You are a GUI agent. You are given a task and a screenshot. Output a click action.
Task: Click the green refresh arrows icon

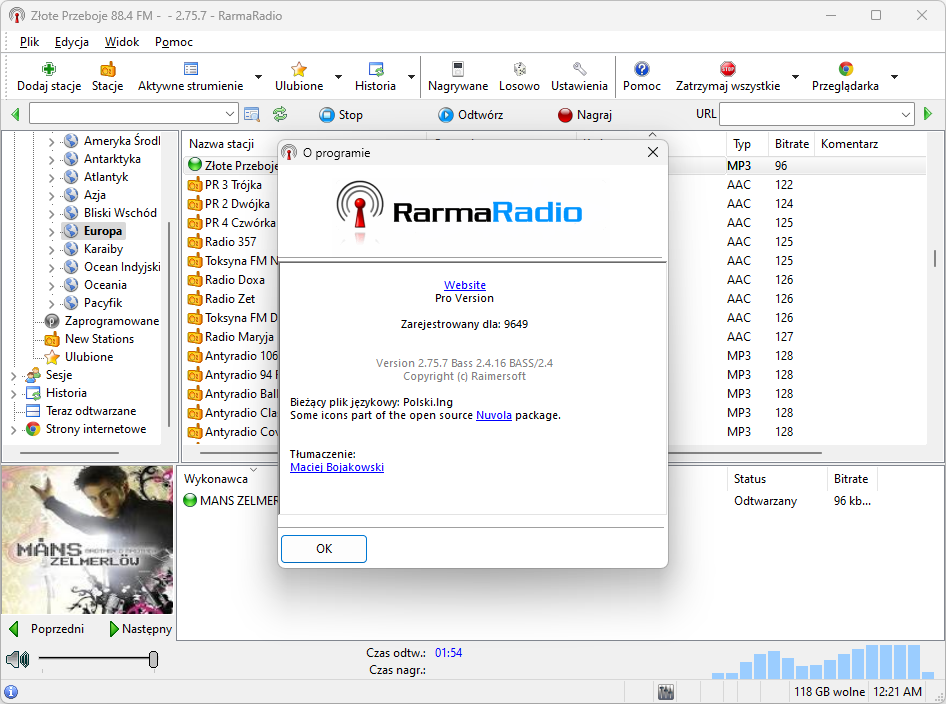(x=279, y=114)
